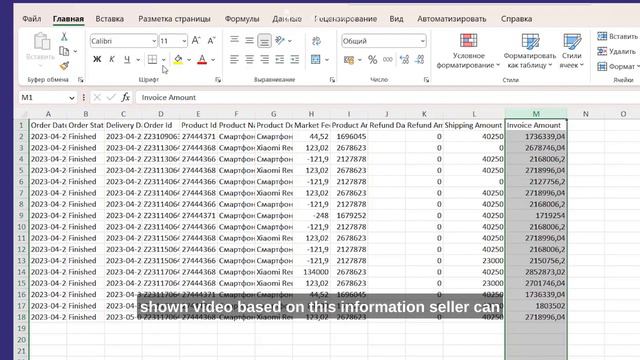640x360 pixels.
Task: Select row 19 header
Action: click(22, 328)
